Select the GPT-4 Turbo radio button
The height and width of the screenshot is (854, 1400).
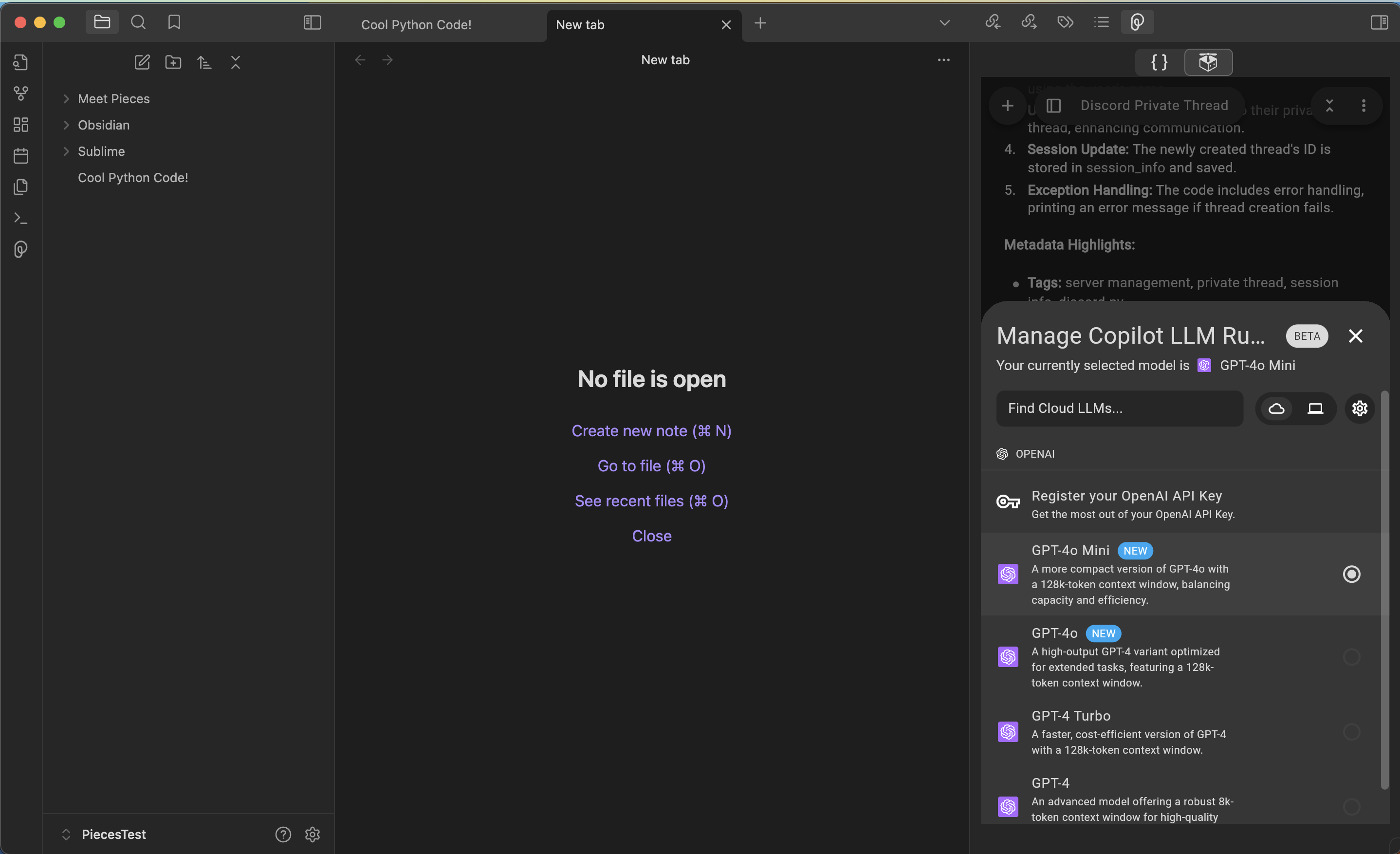tap(1351, 732)
